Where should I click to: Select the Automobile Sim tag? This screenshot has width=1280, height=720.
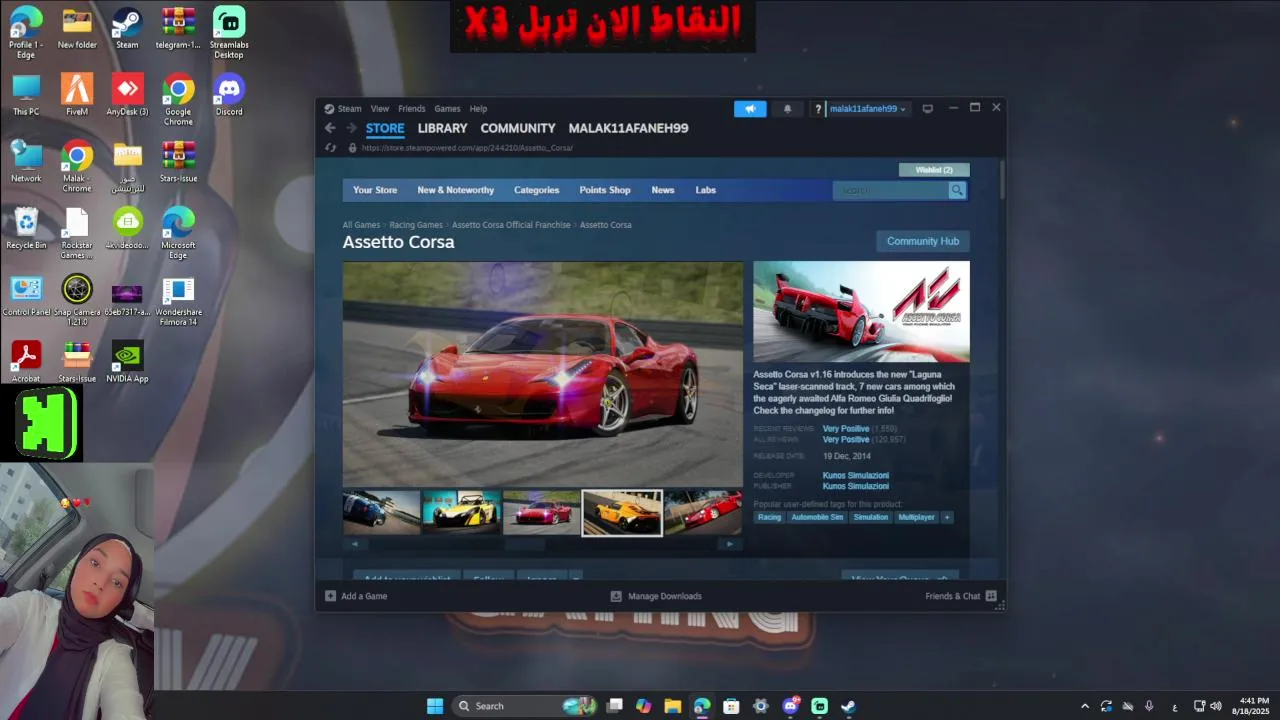(x=817, y=517)
